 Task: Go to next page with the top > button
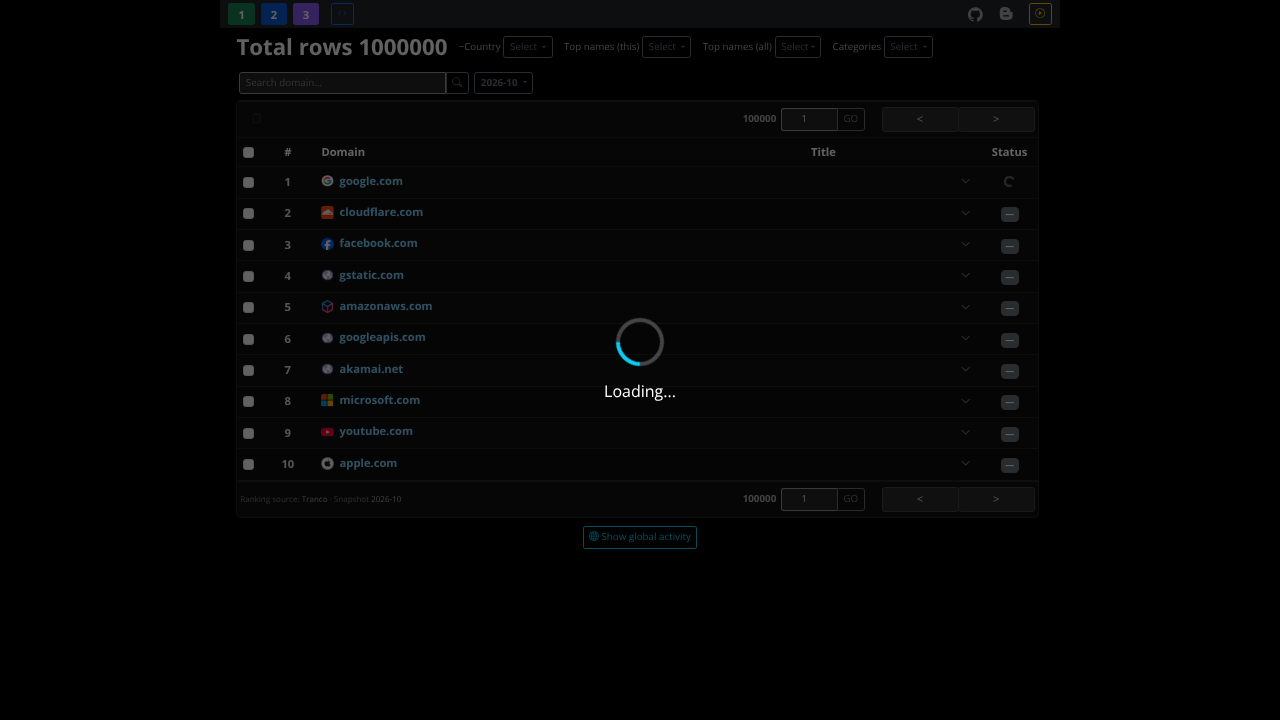point(996,119)
